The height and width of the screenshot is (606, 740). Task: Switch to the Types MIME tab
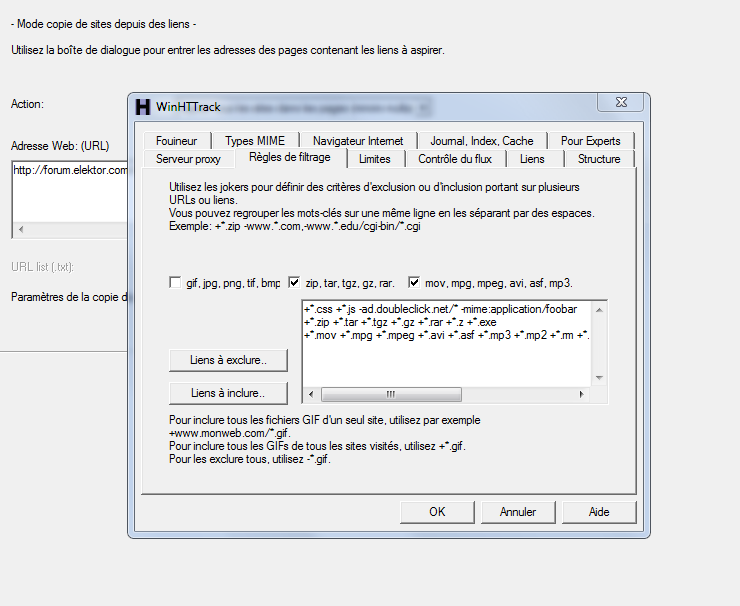point(254,141)
